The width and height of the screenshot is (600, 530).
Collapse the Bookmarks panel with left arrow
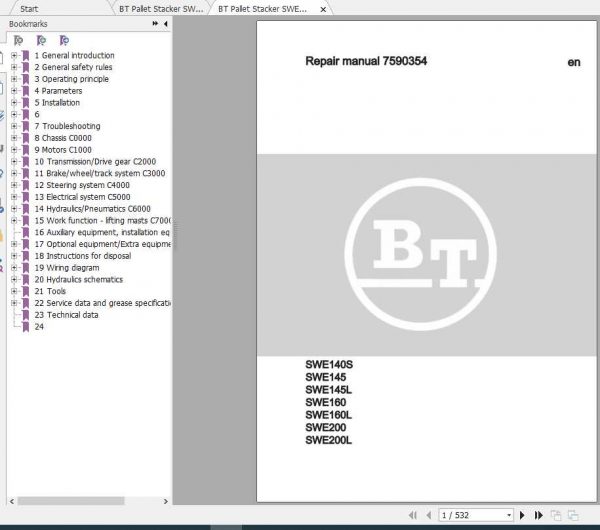pos(166,24)
